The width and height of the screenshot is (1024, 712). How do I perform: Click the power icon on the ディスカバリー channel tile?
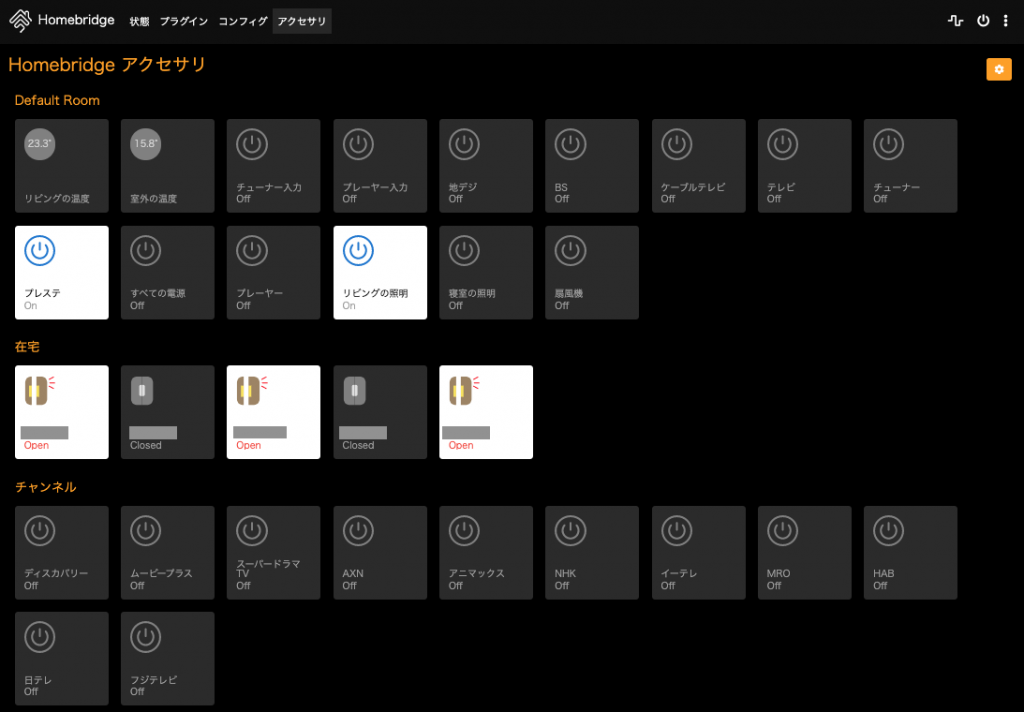[40, 530]
